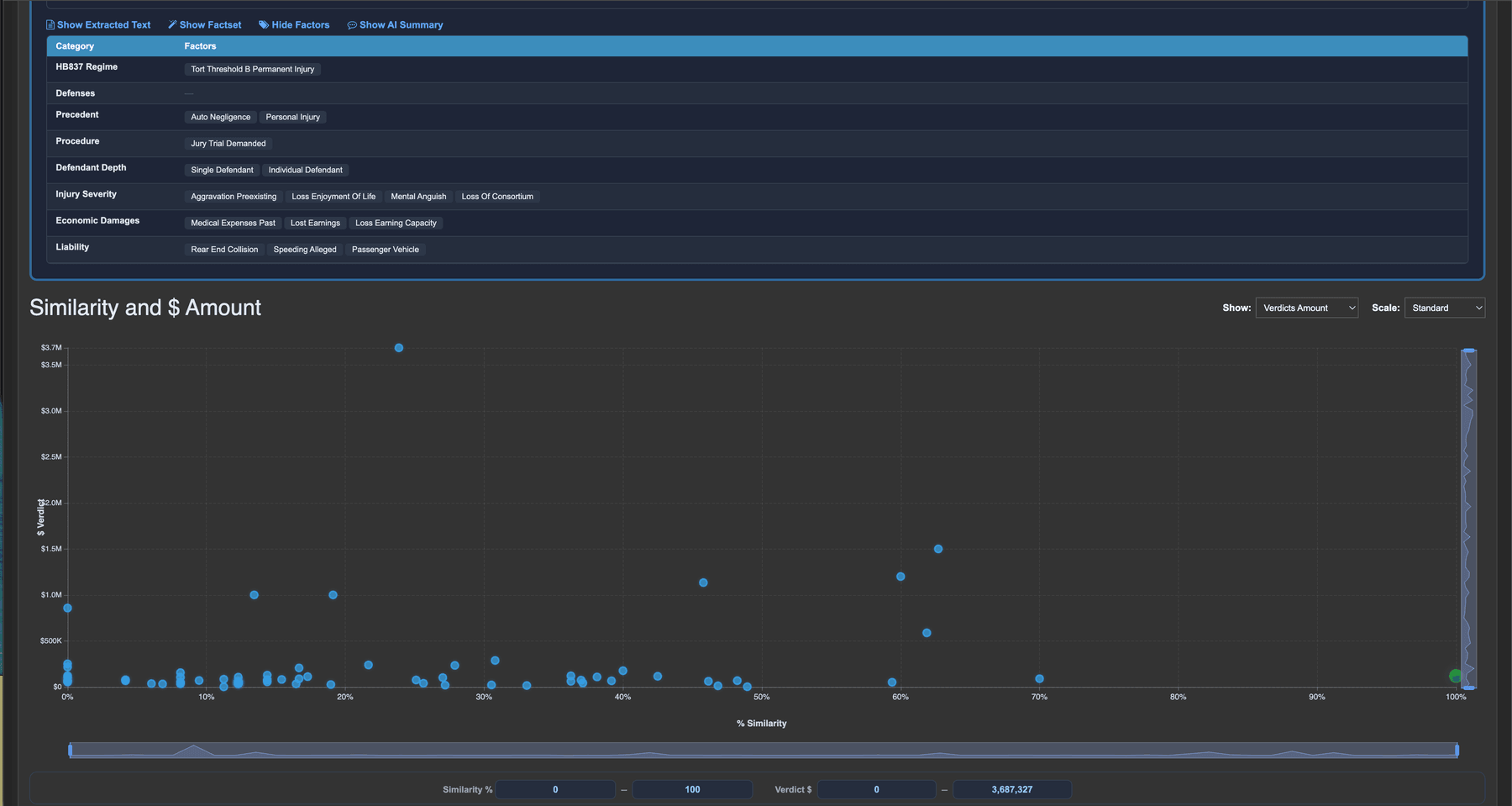Click the Auto Negligence factor tag
Image resolution: width=1512 pixels, height=806 pixels.
[221, 118]
